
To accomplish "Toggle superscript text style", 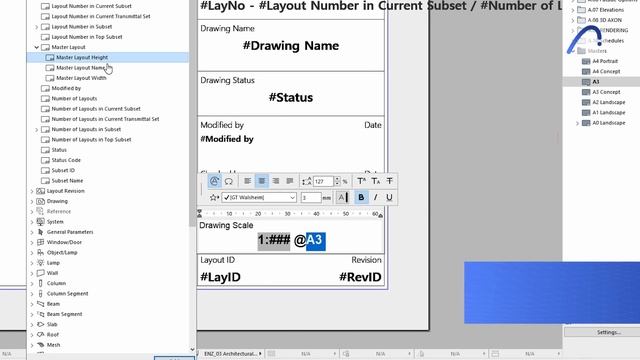I will 361,181.
